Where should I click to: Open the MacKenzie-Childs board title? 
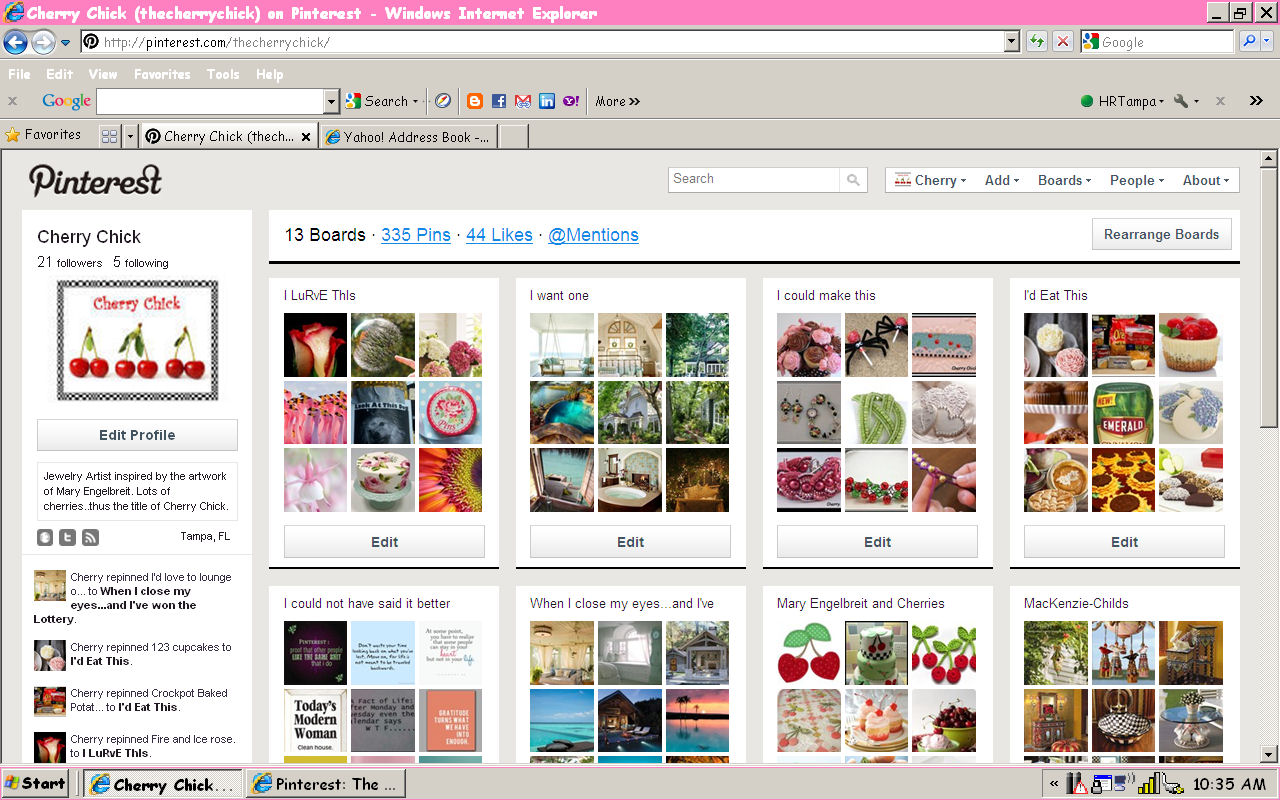click(x=1076, y=603)
